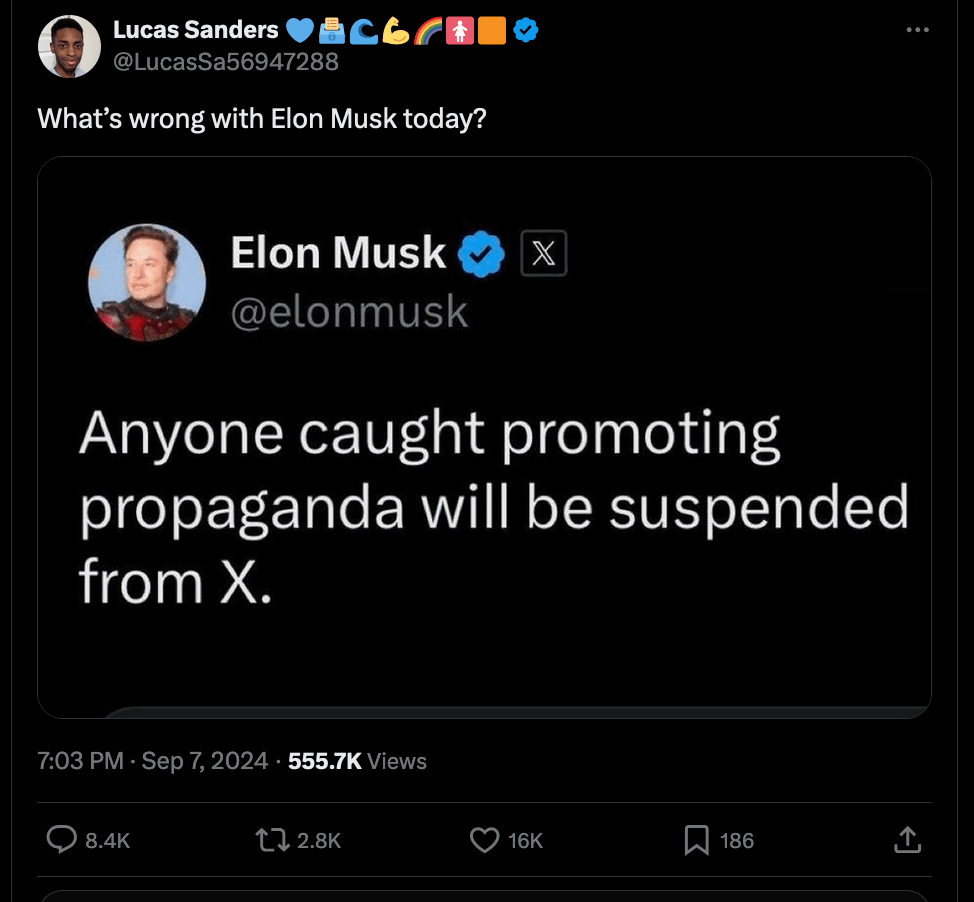Expand the embedded Elon Musk screenshot
Viewport: 974px width, 902px height.
pyautogui.click(x=486, y=435)
